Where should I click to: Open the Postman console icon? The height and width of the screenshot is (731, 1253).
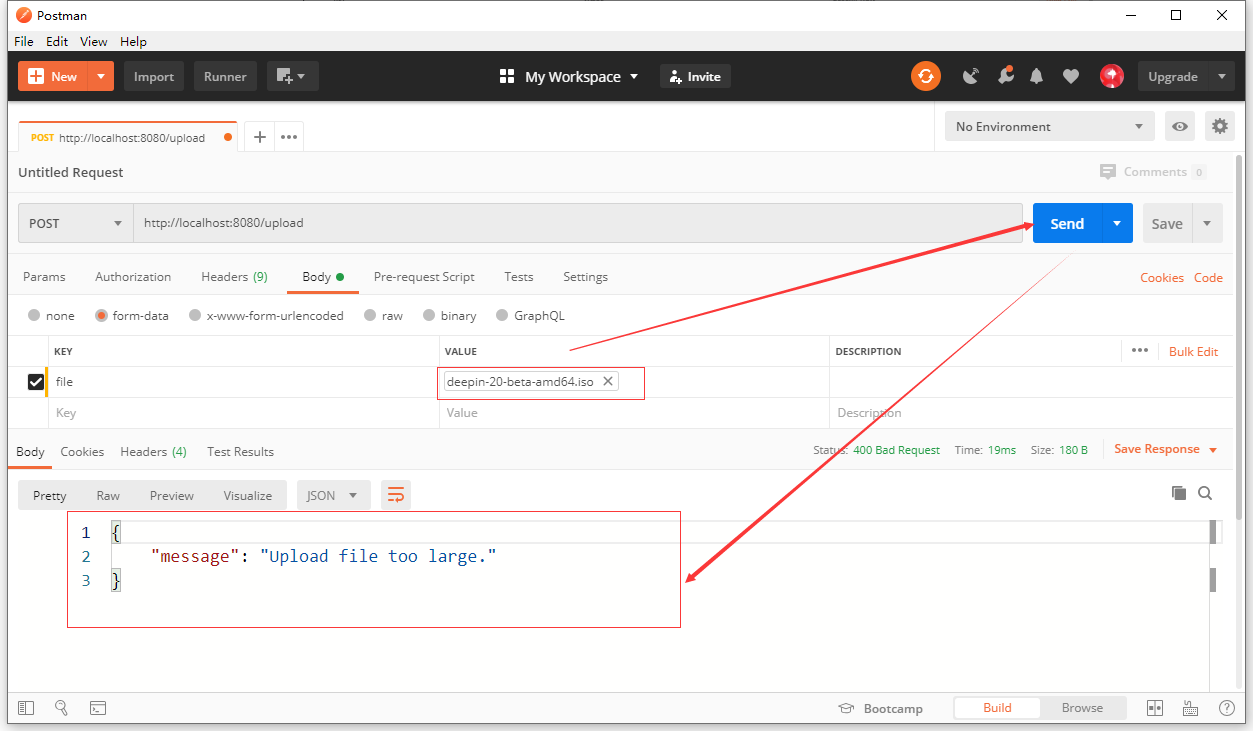point(98,708)
